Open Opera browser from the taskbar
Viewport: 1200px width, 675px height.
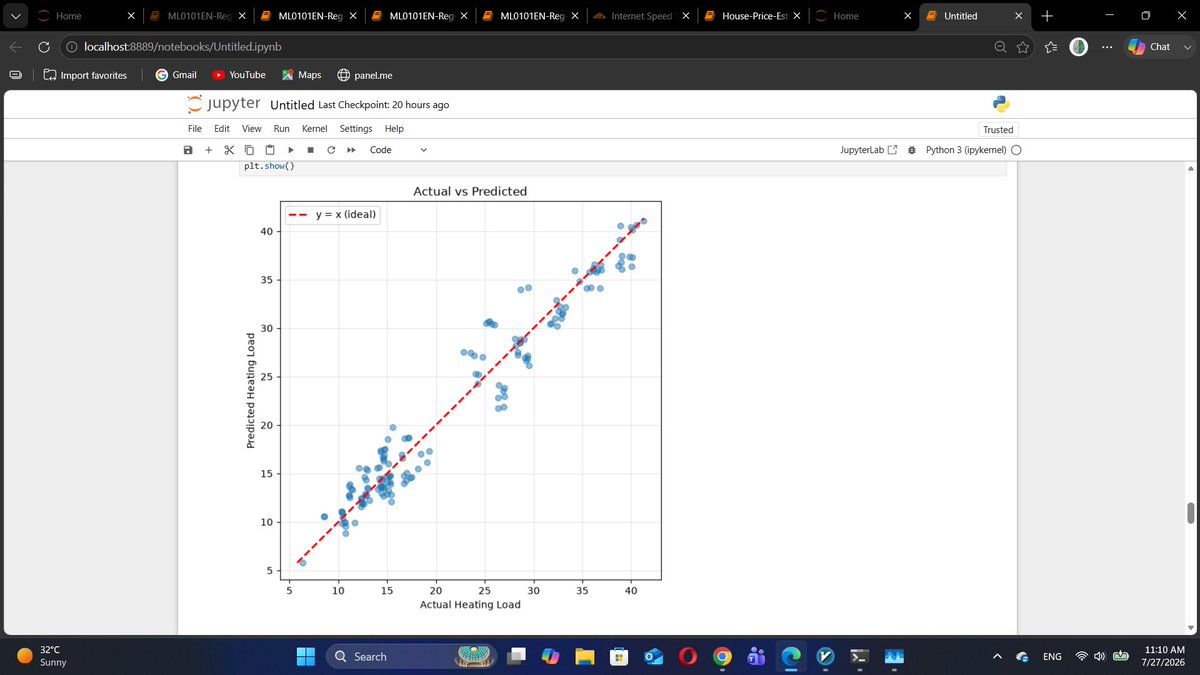687,656
